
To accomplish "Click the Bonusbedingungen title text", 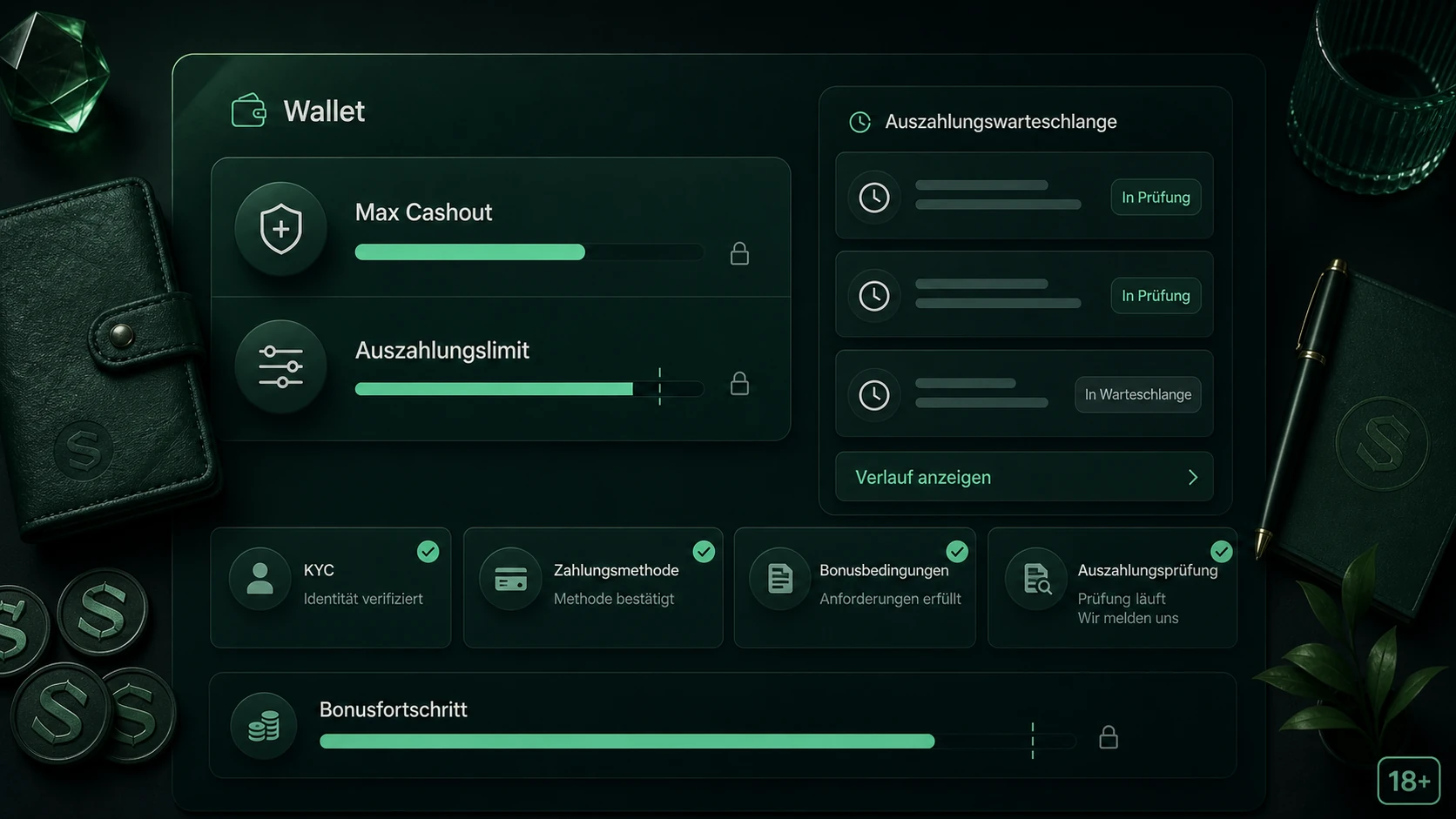I will tap(884, 570).
